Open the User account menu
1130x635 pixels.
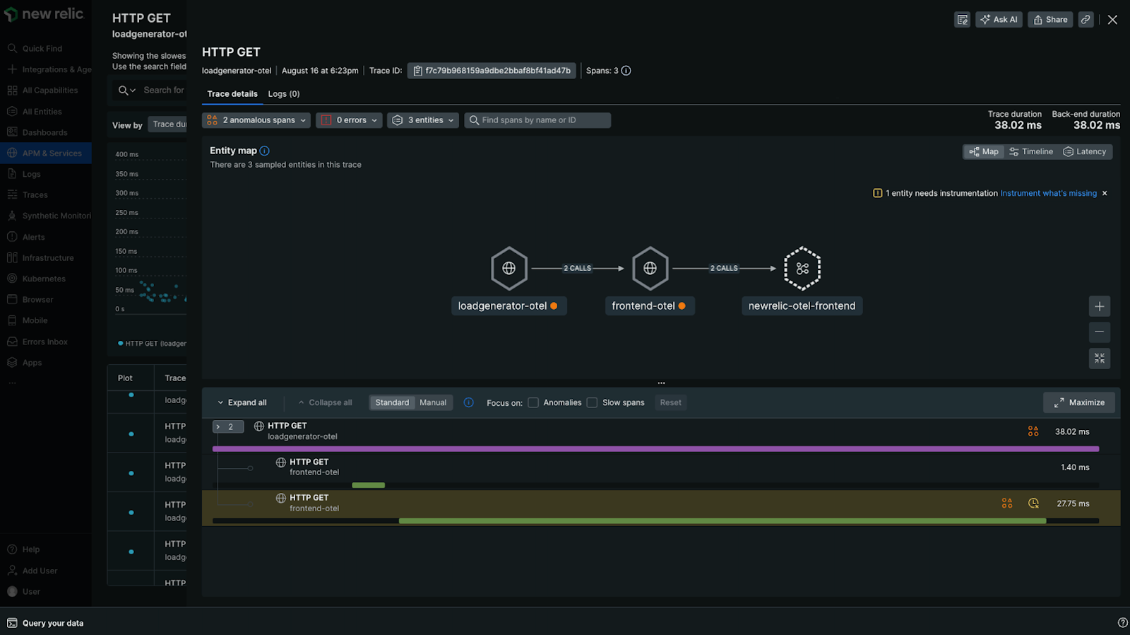(30, 591)
